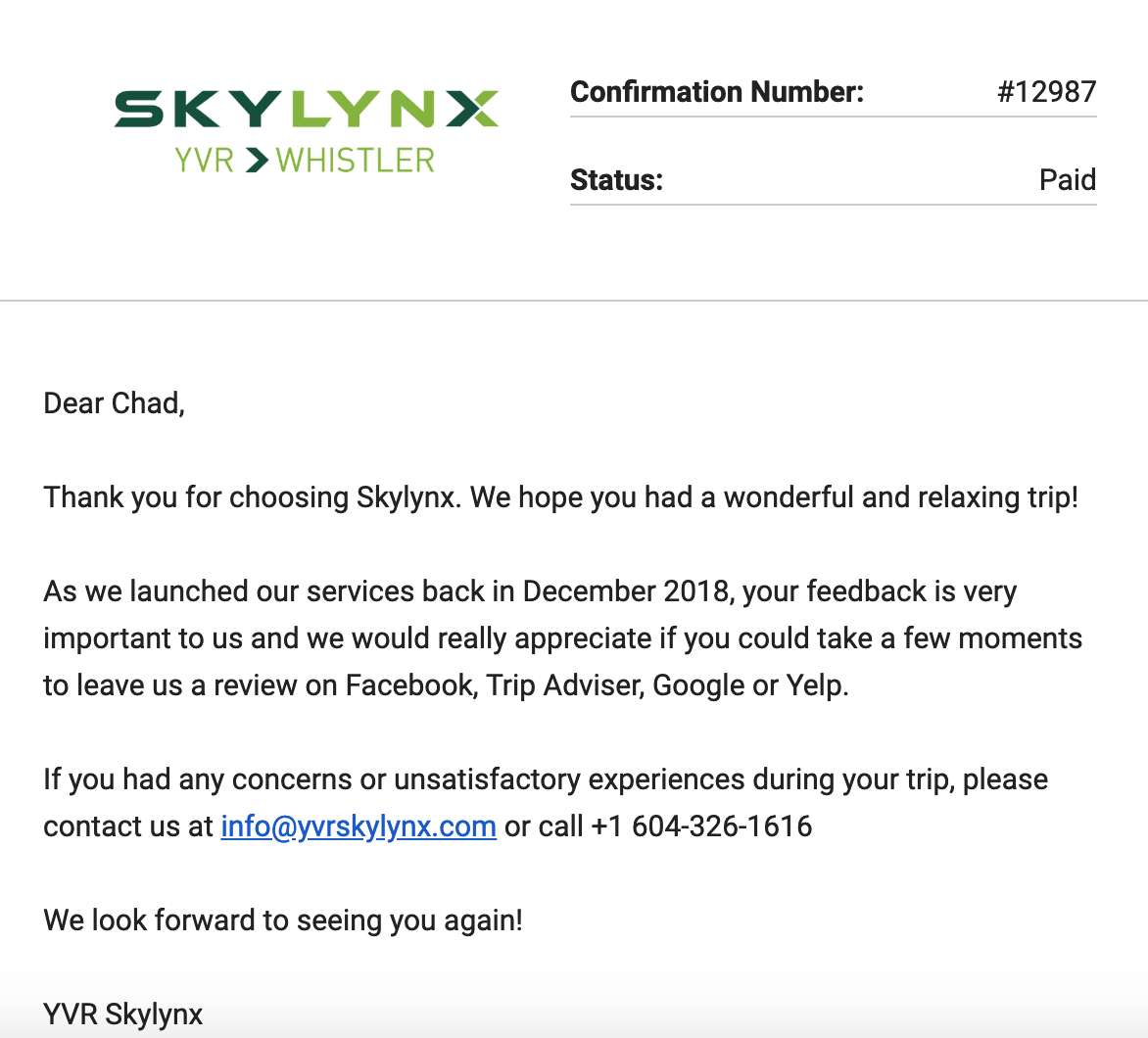
Task: Click the word Google in review sentence
Action: [x=698, y=685]
